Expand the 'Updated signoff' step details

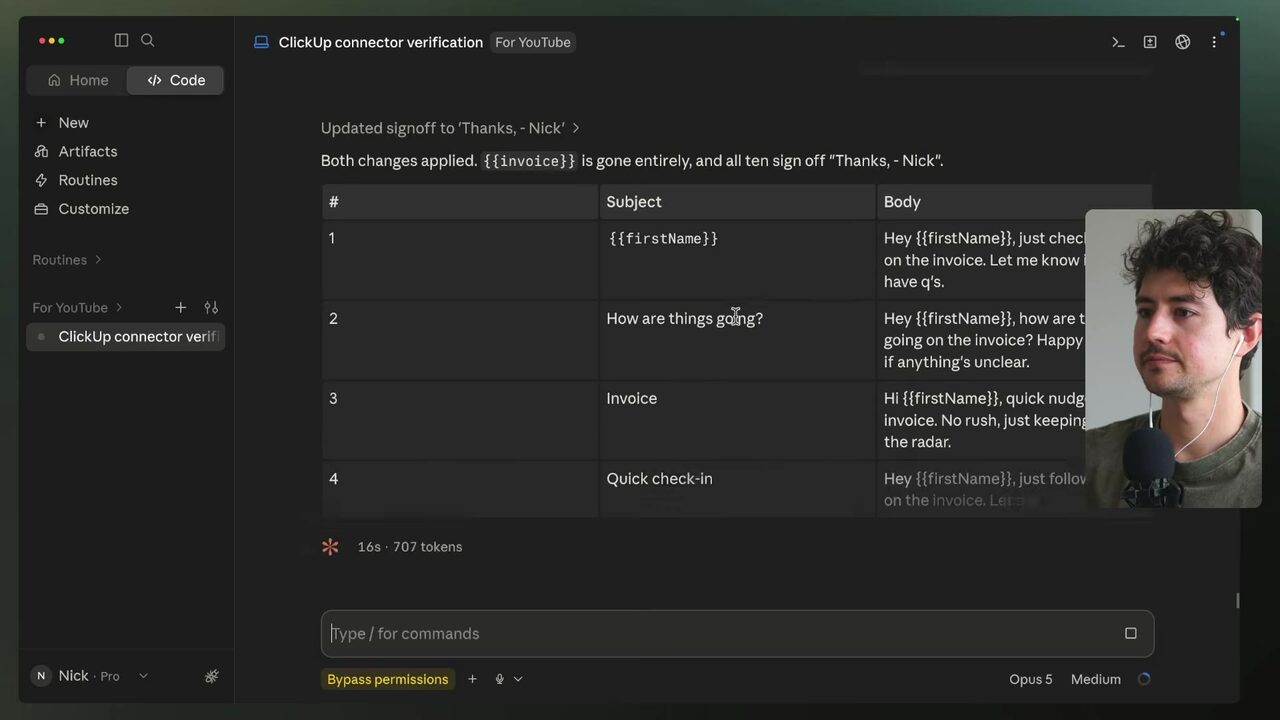click(x=451, y=128)
